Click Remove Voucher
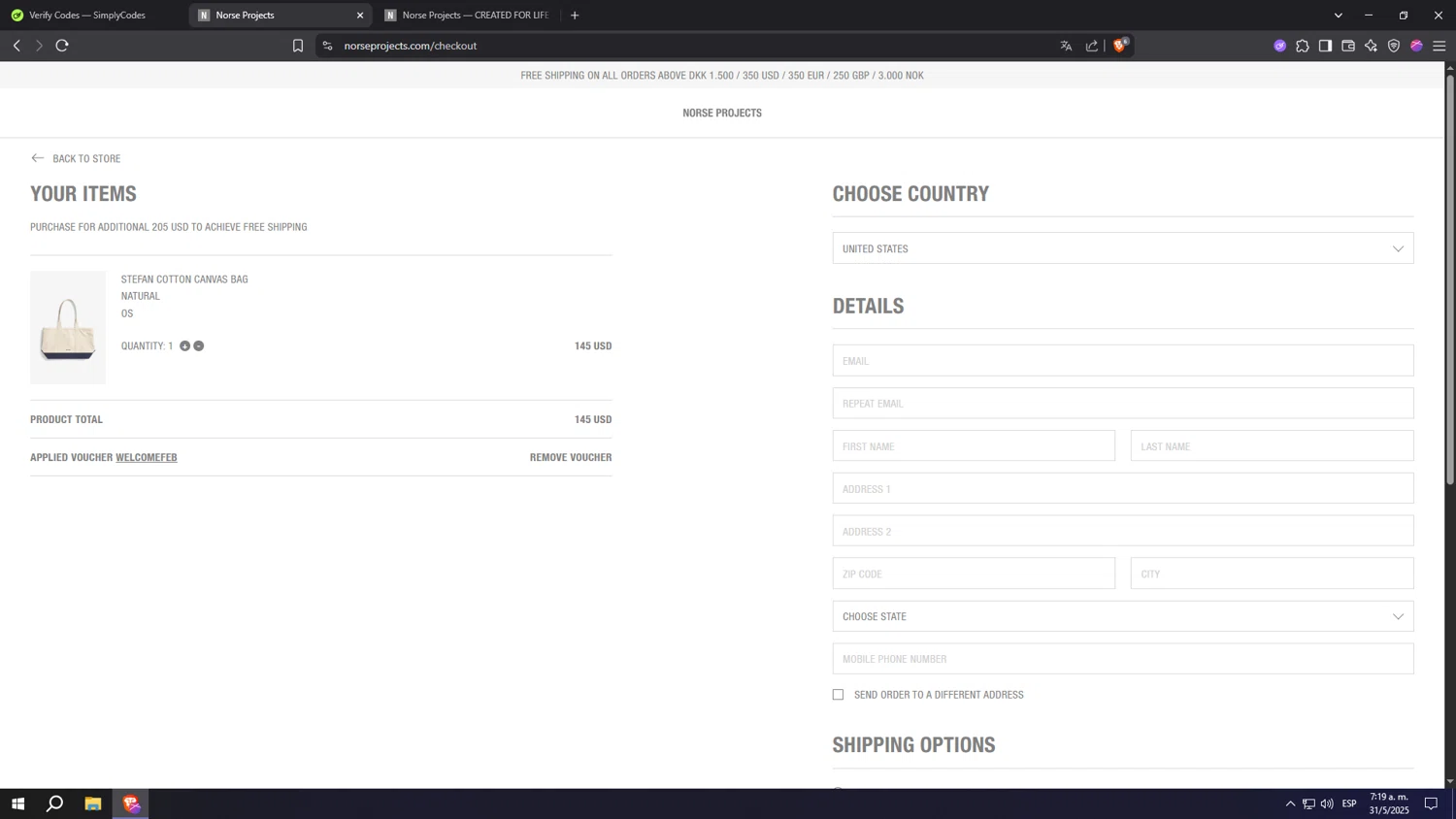Image resolution: width=1456 pixels, height=819 pixels. click(x=571, y=457)
